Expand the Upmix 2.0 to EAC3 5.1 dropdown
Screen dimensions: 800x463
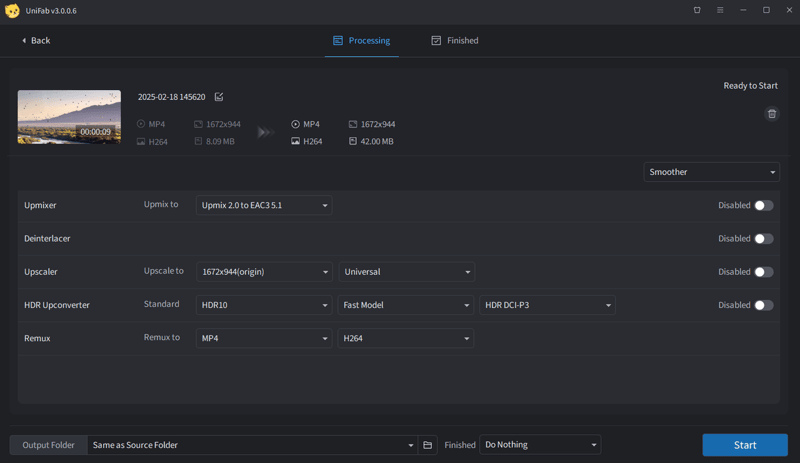click(264, 206)
